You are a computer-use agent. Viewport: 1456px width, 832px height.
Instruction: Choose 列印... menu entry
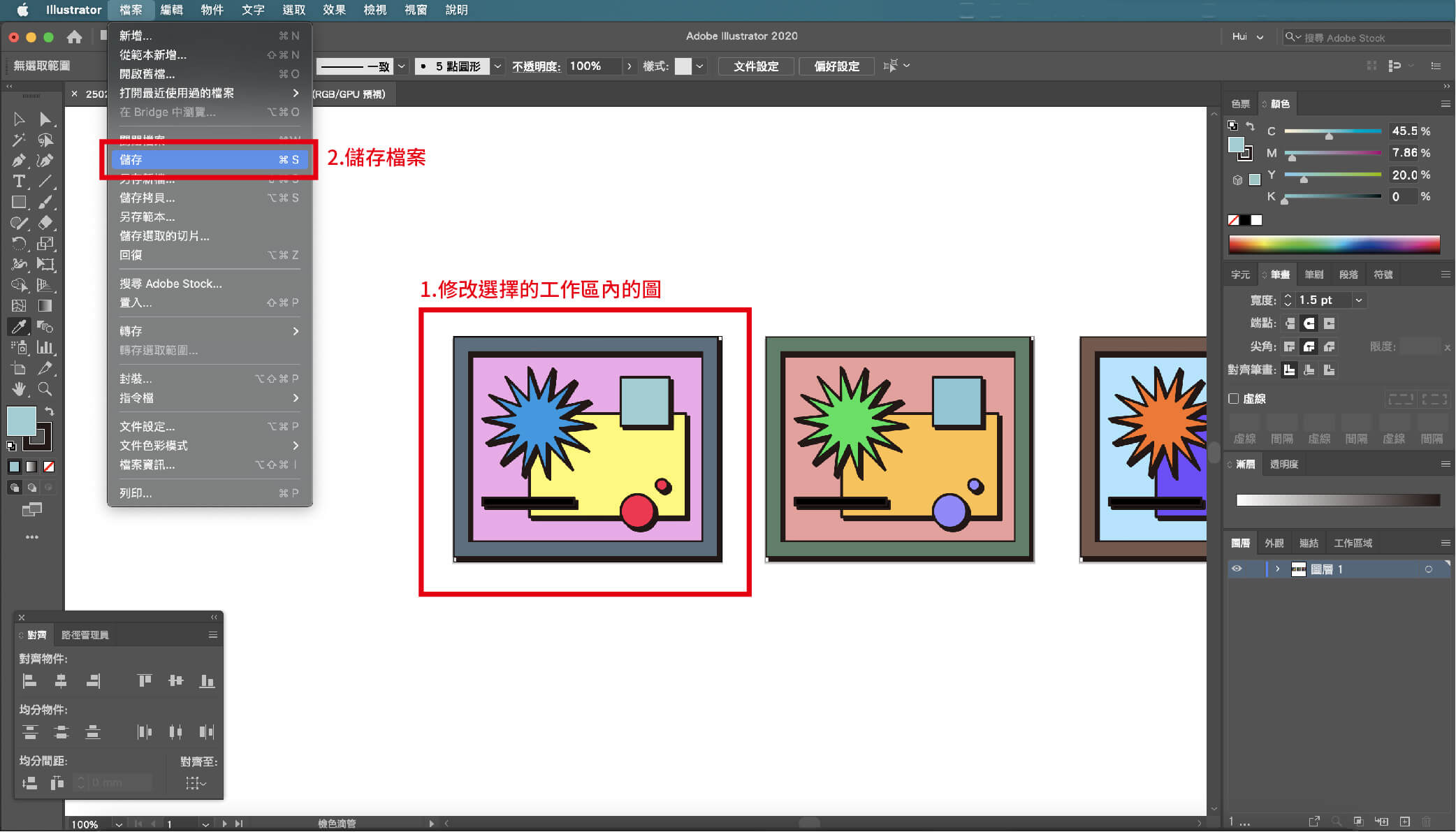tap(209, 493)
